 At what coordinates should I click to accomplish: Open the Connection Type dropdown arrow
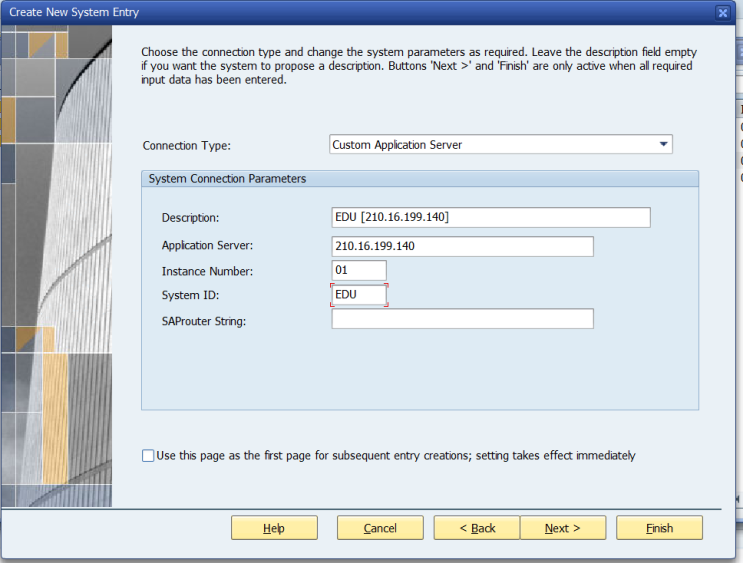point(663,144)
